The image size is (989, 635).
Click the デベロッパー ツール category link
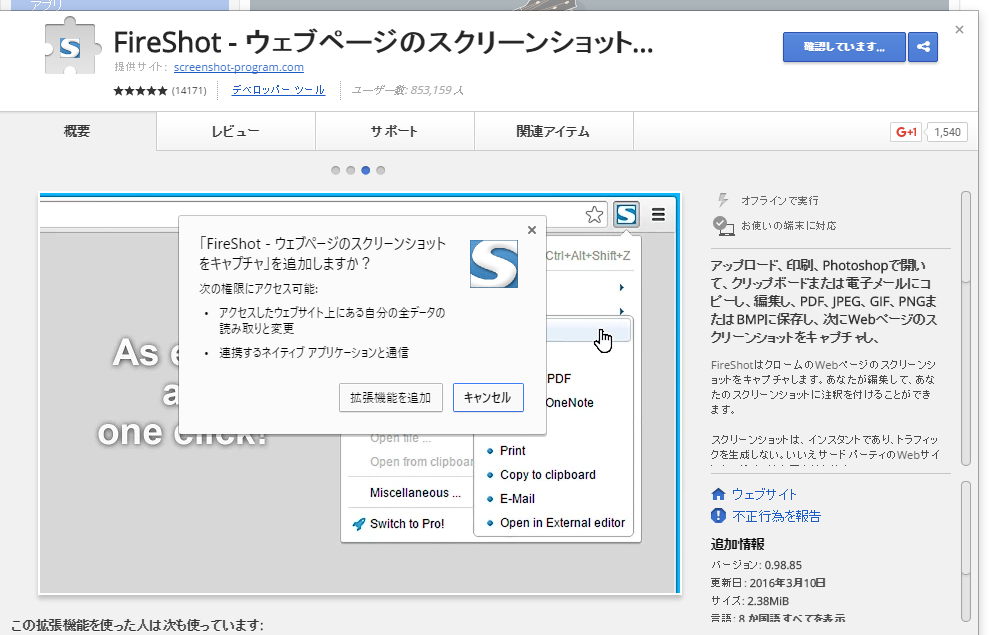click(278, 90)
